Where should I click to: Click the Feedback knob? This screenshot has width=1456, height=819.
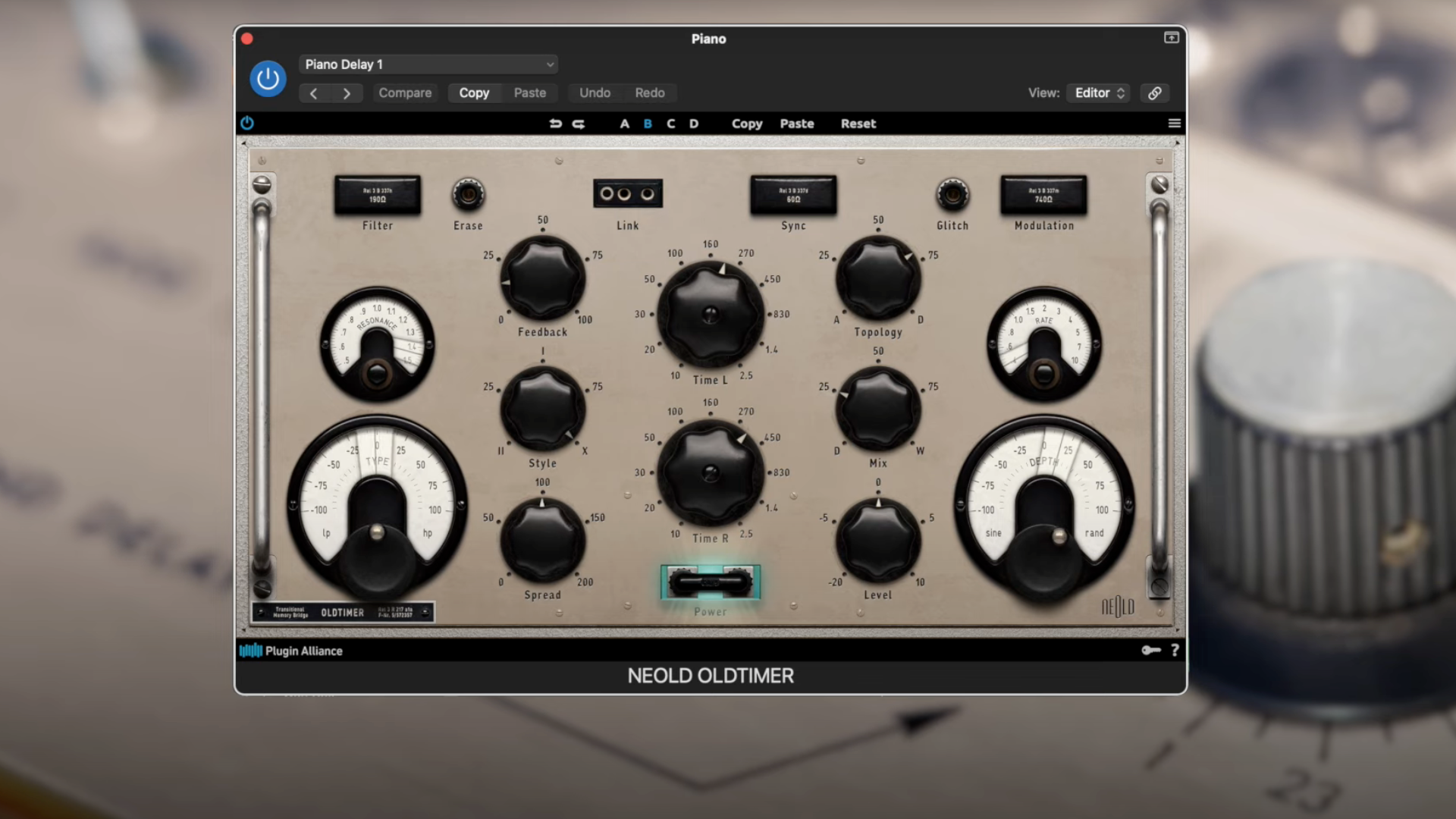pos(543,278)
